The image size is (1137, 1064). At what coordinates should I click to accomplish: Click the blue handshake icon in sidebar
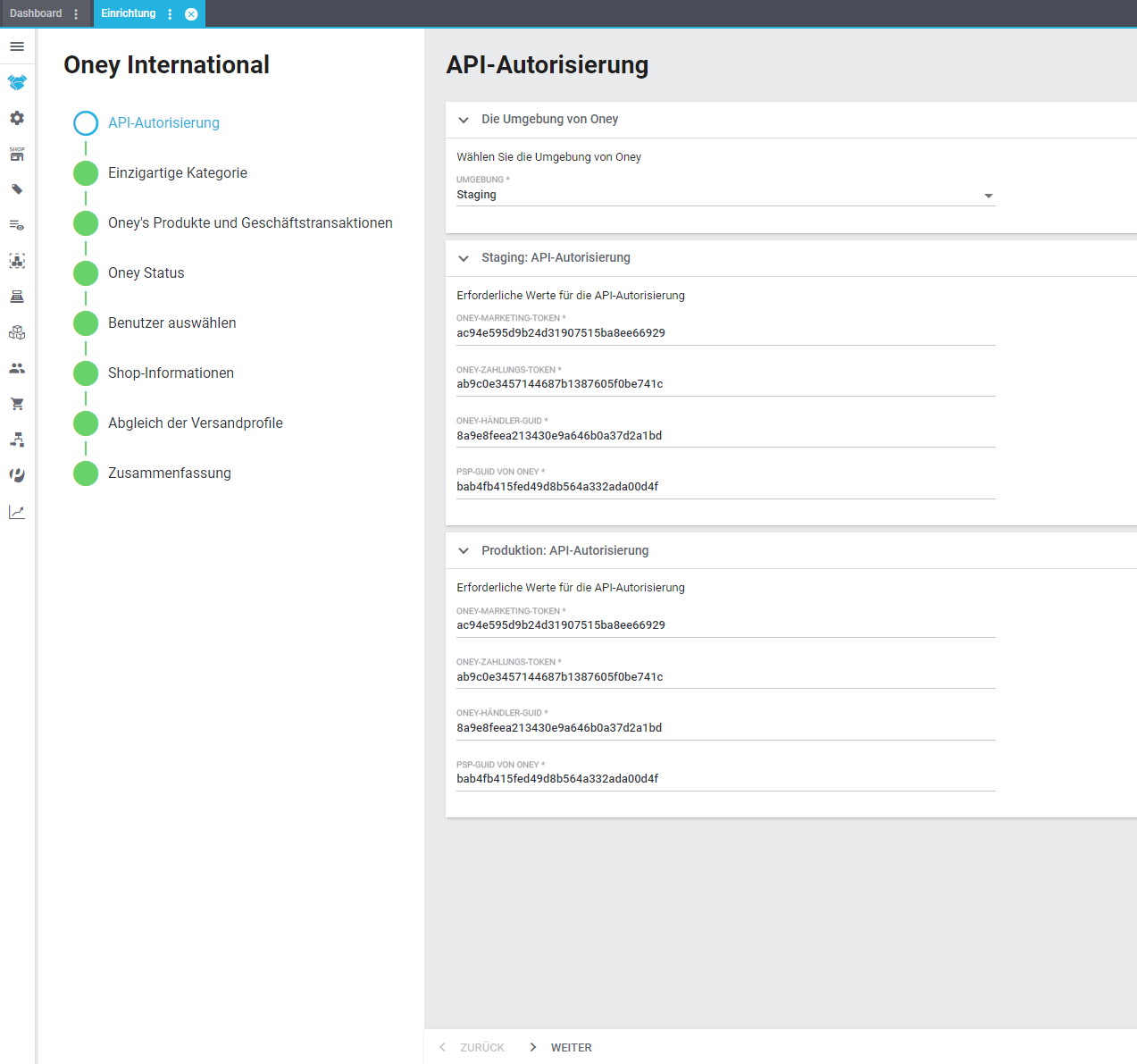17,82
